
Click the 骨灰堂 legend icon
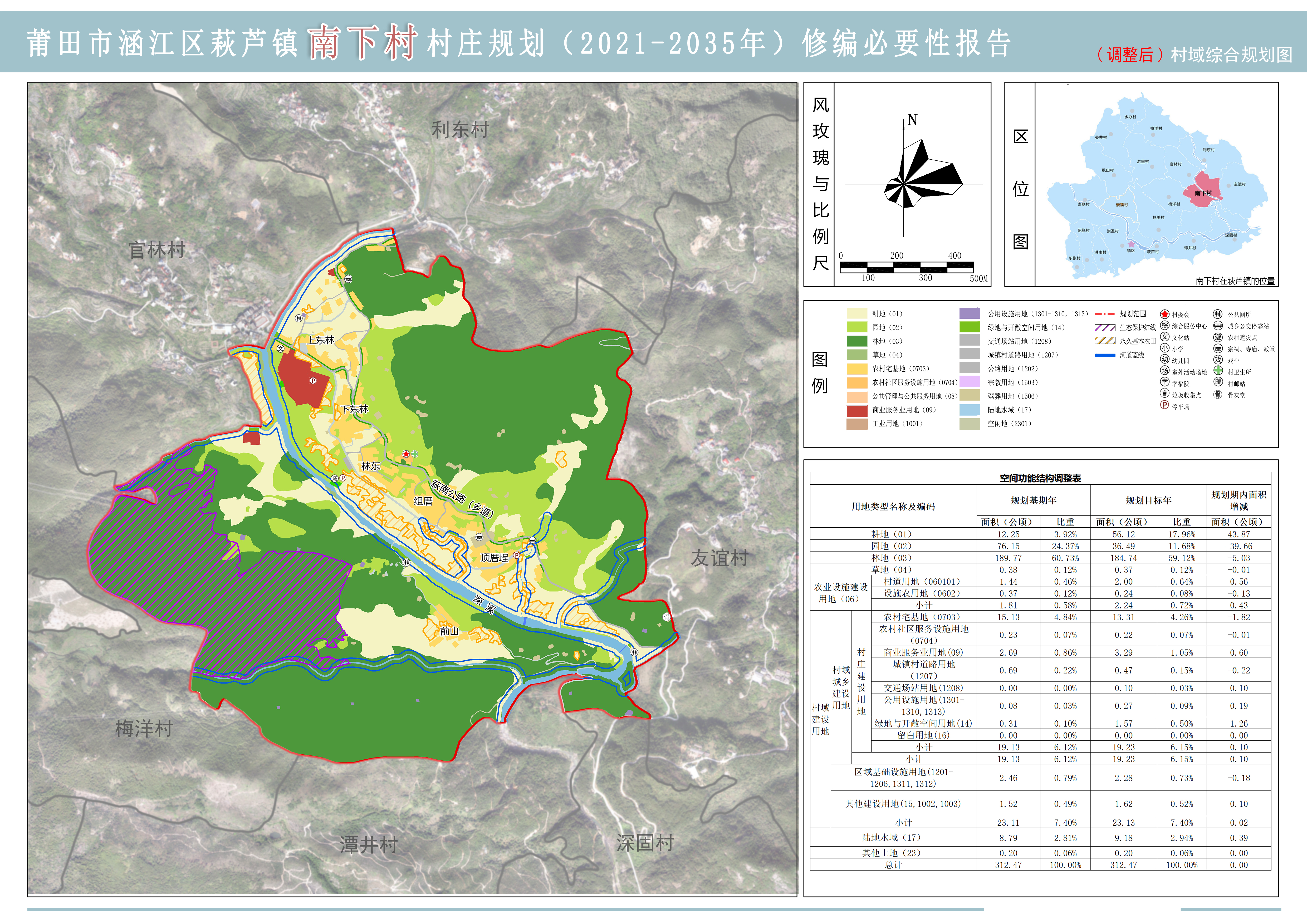(x=1218, y=394)
